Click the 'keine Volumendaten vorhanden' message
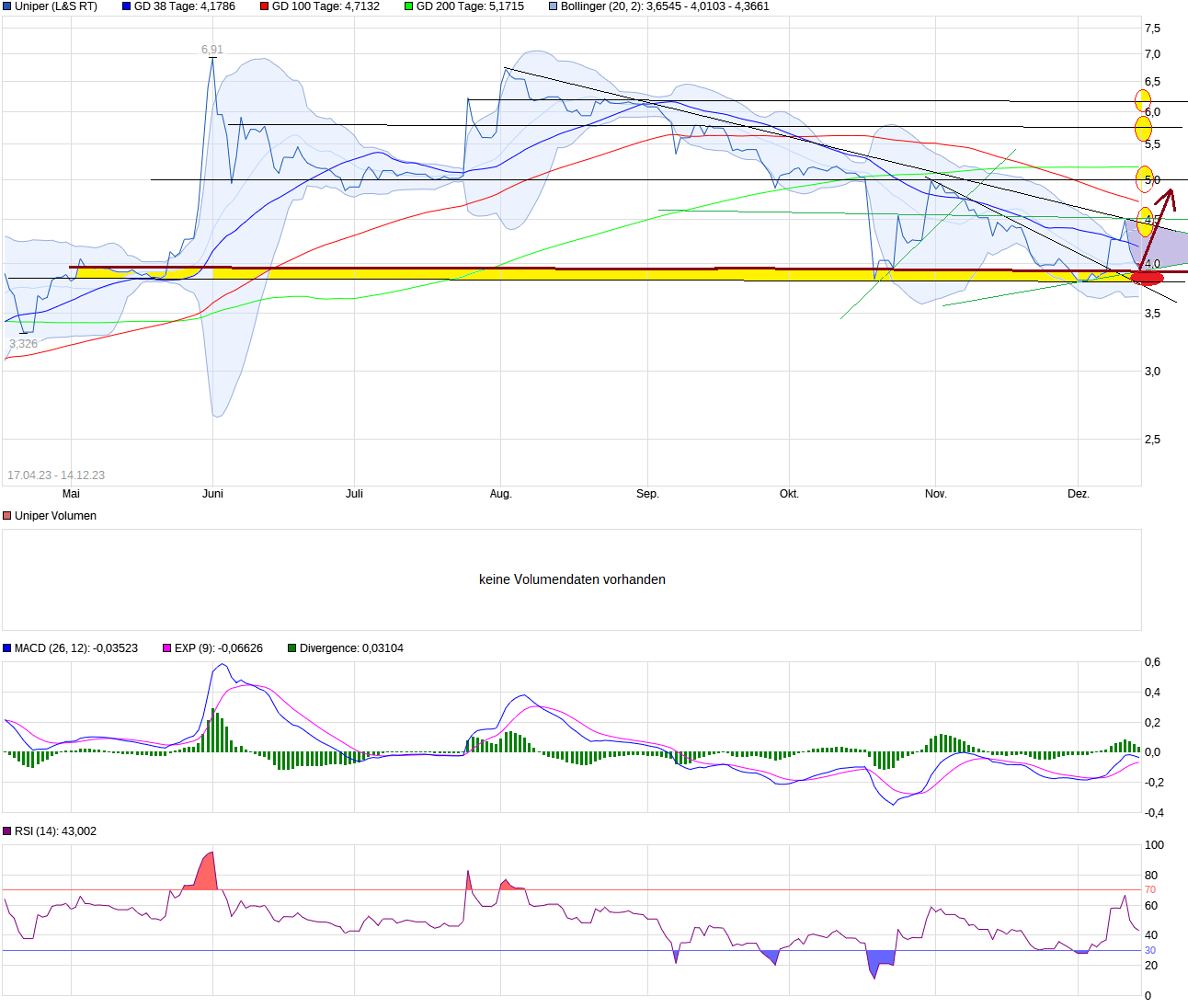 (x=572, y=579)
